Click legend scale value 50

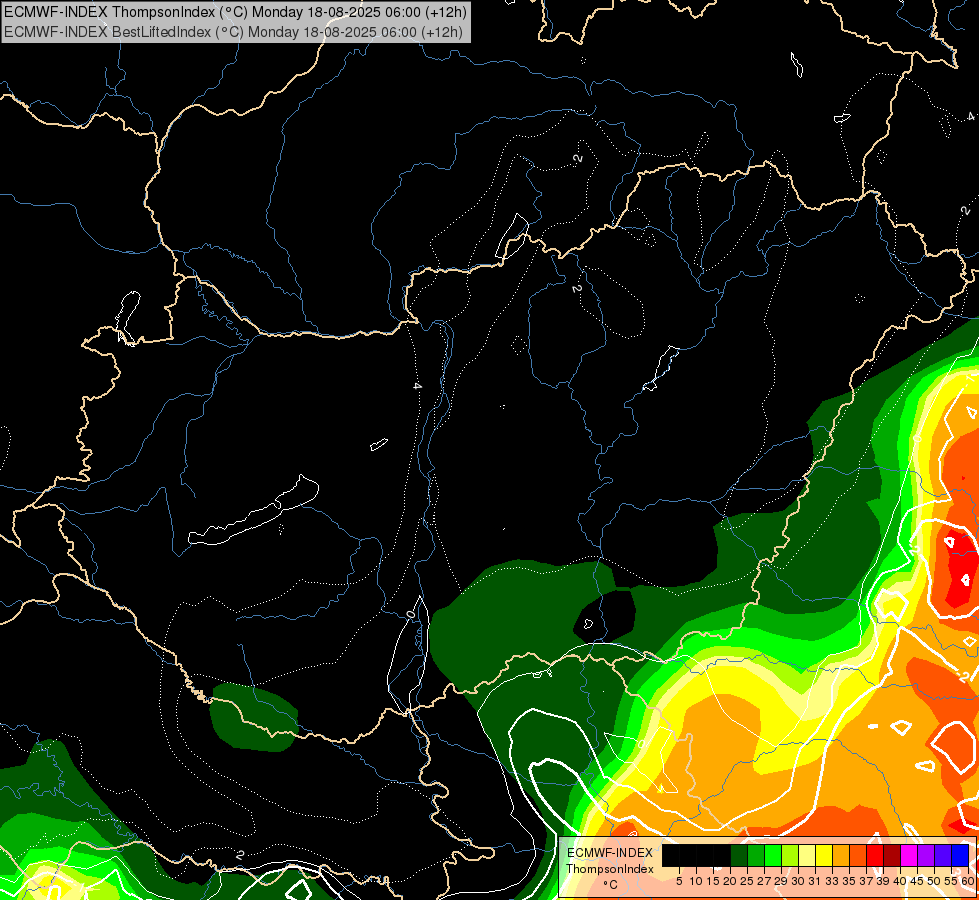934,881
